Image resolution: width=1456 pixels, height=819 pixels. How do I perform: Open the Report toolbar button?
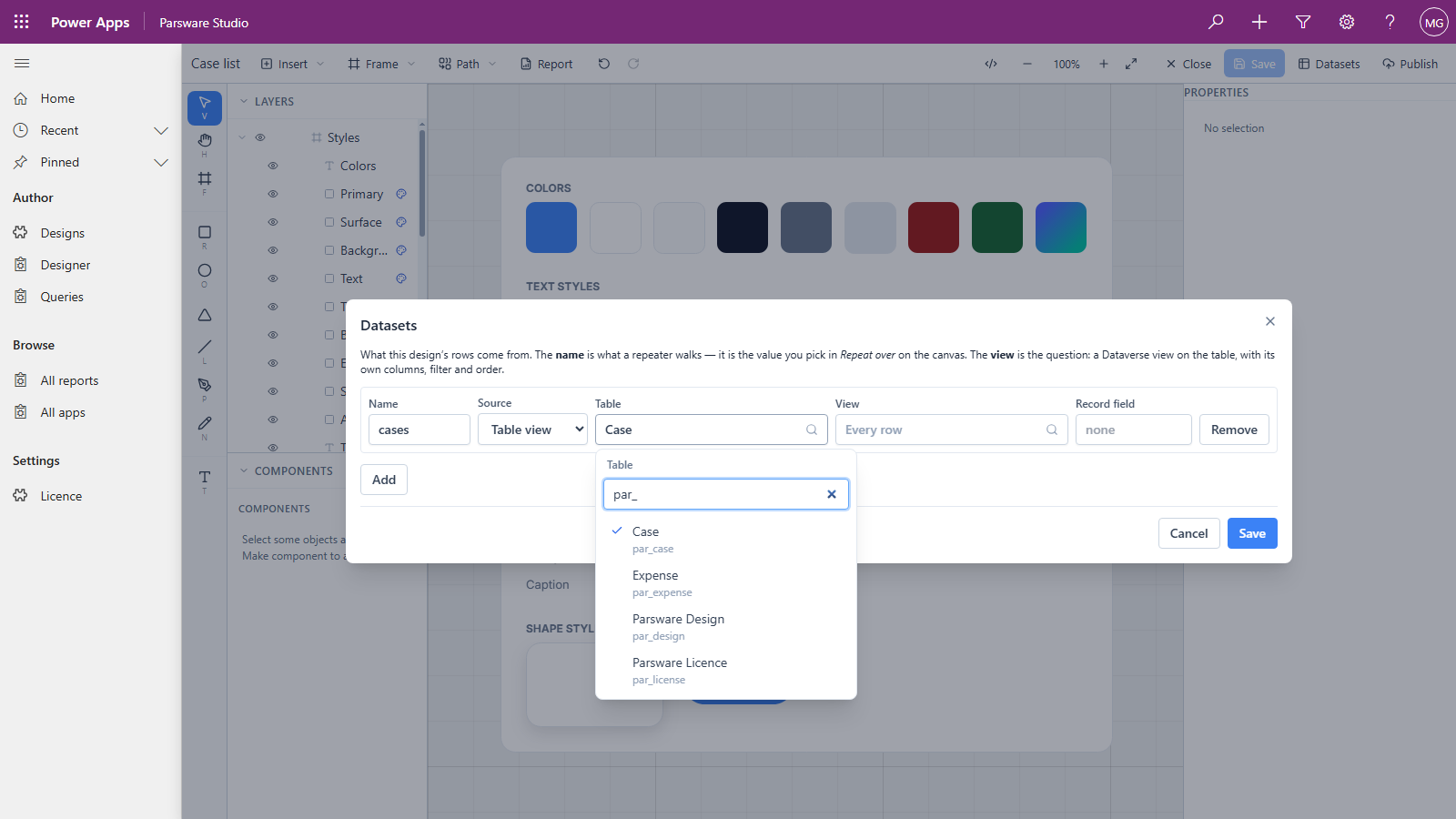(x=546, y=64)
